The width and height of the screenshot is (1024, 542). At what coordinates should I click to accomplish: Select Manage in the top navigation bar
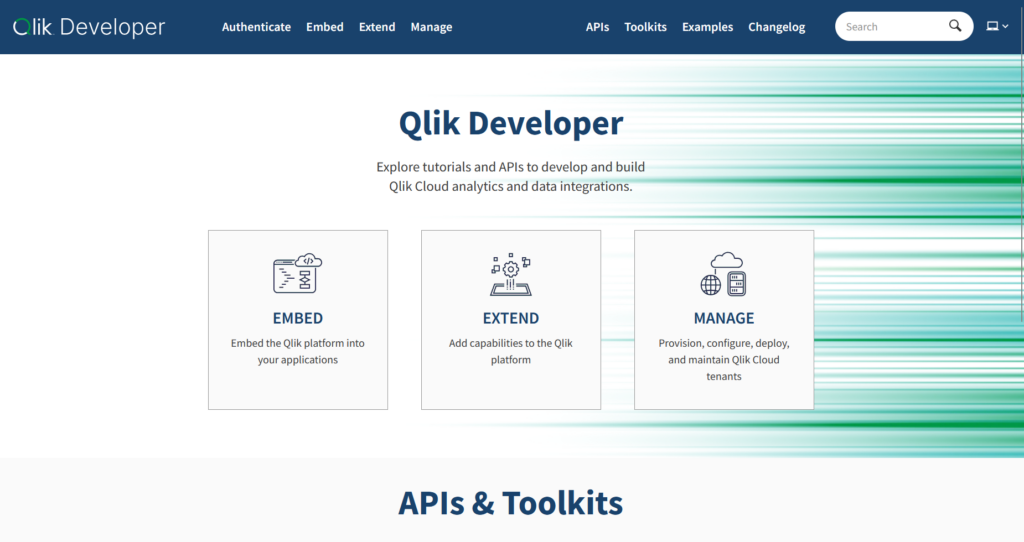pos(431,27)
